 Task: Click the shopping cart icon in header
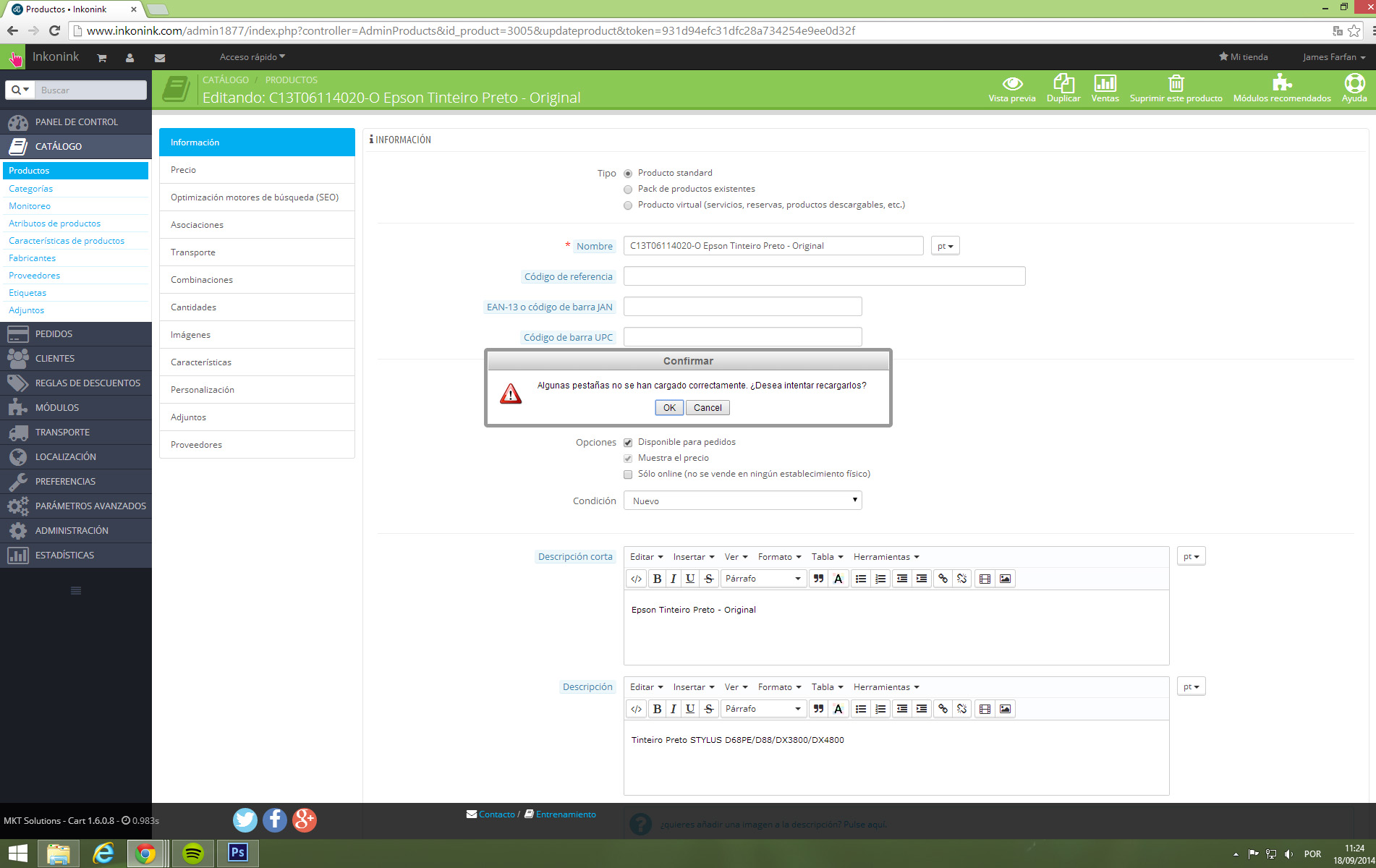point(102,58)
